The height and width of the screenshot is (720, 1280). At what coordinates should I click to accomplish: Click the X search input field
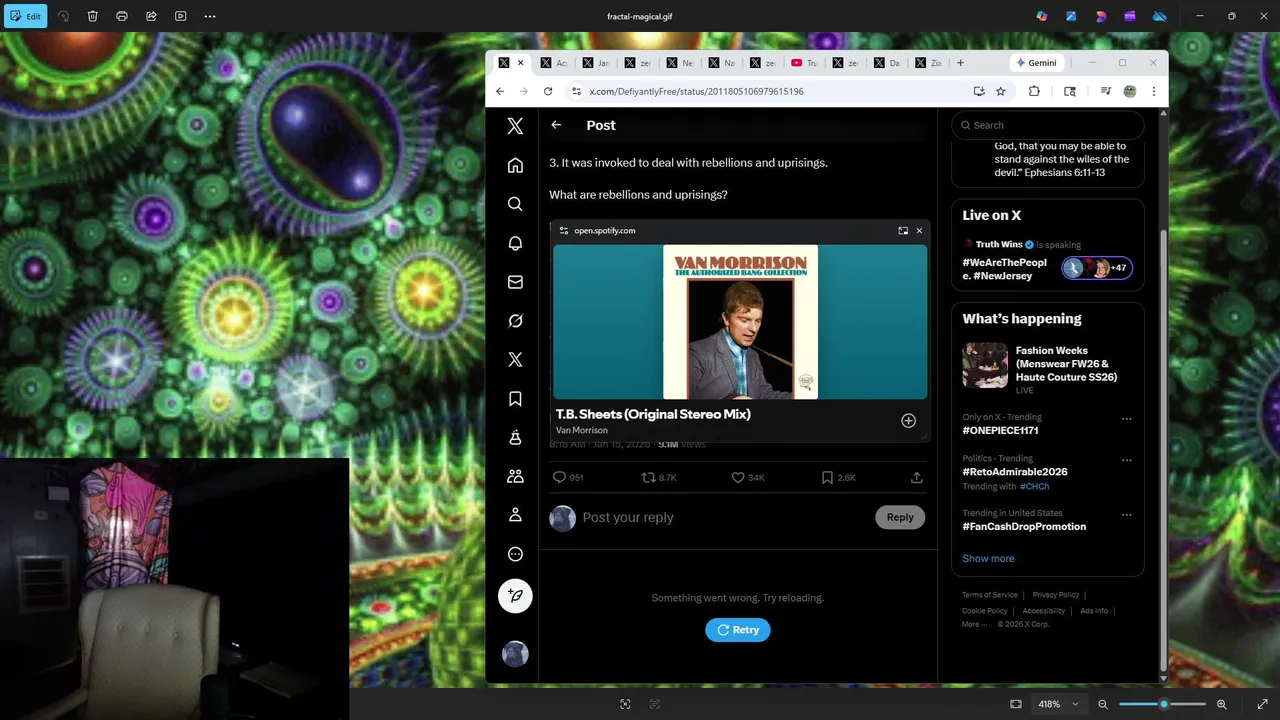(1047, 125)
